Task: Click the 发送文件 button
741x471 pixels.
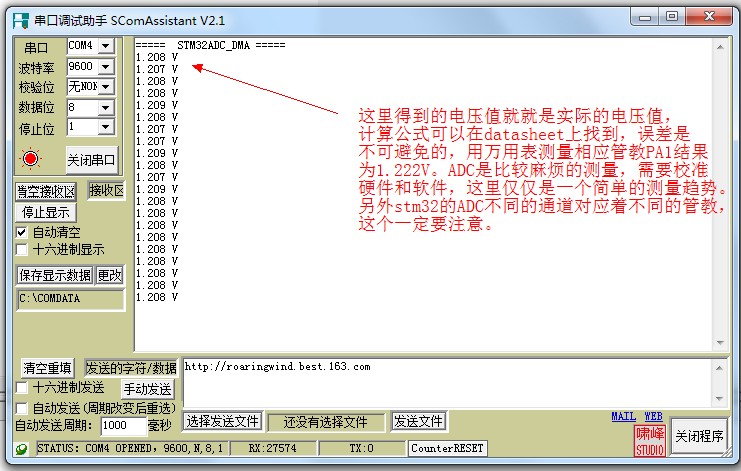Action: point(418,421)
